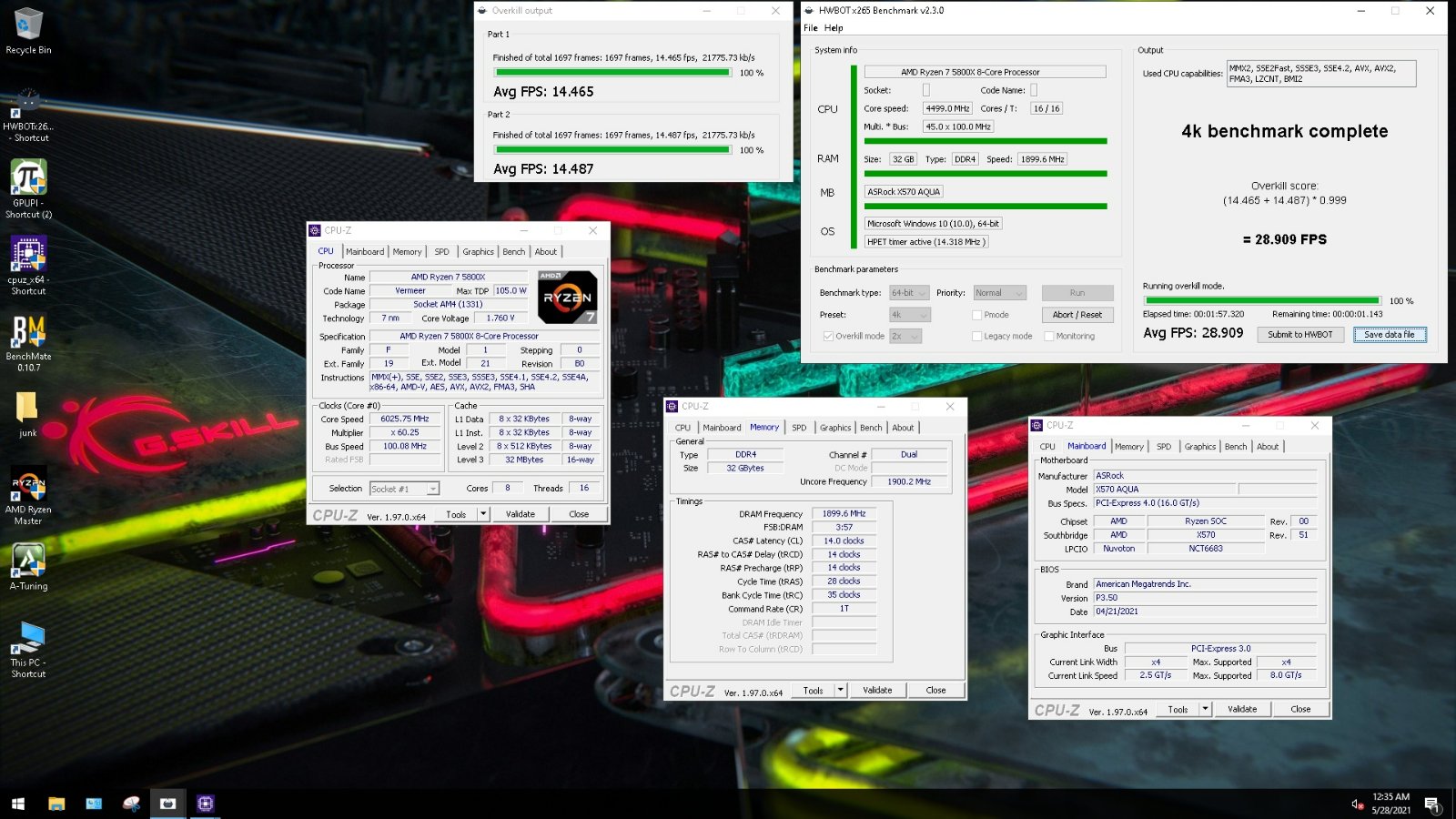
Task: Switch to SPD tab in CPU-Z Memory window
Action: 799,428
